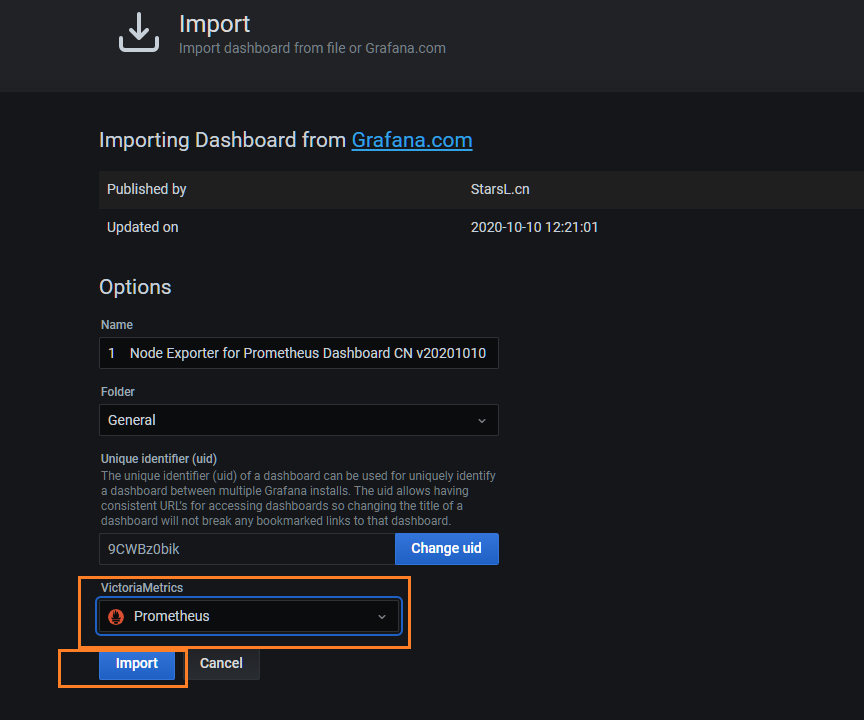Click the Prometheus flame icon
Screen dimensions: 864x720
[116, 616]
